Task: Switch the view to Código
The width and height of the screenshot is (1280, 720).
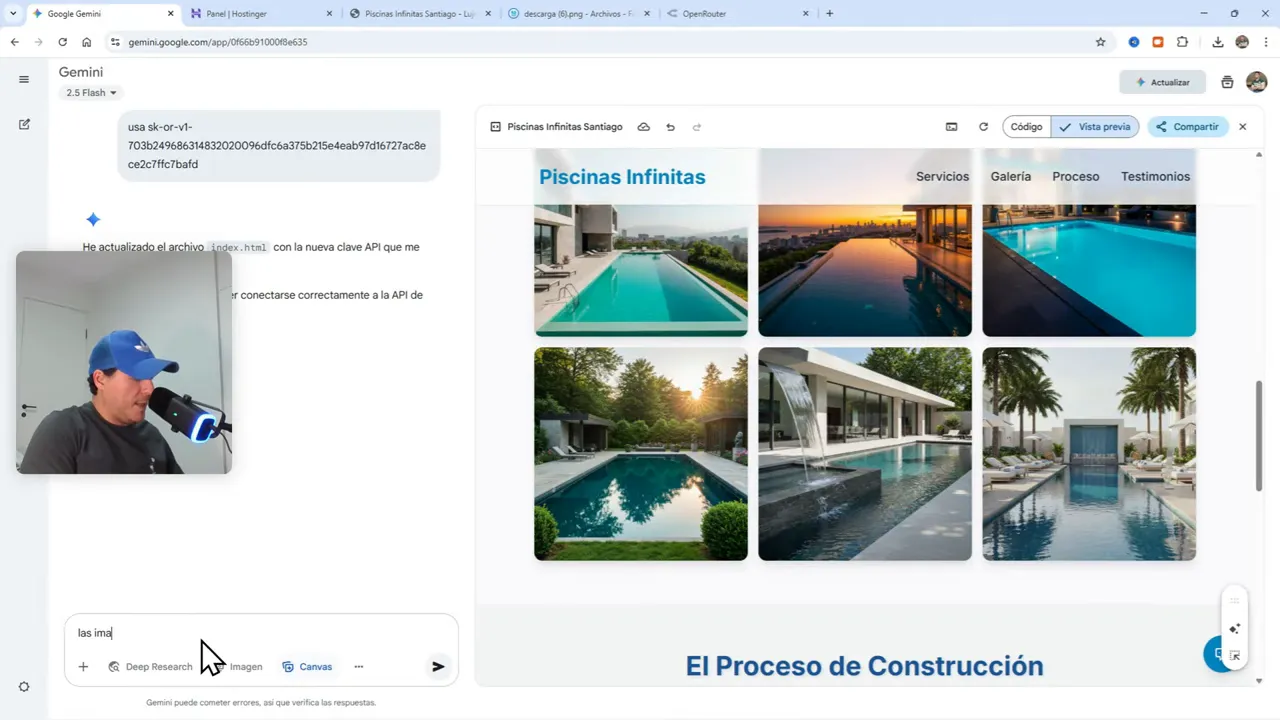Action: 1026,127
